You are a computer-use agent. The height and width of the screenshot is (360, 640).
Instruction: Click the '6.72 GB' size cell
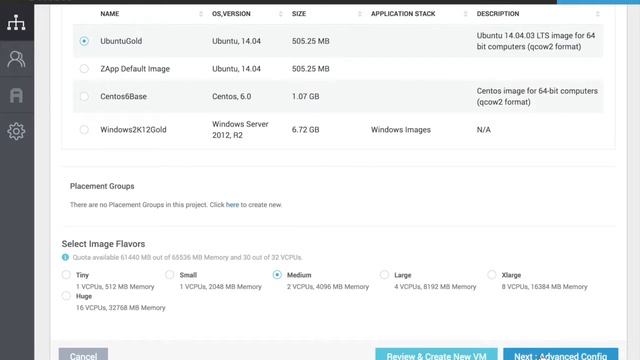pyautogui.click(x=305, y=130)
